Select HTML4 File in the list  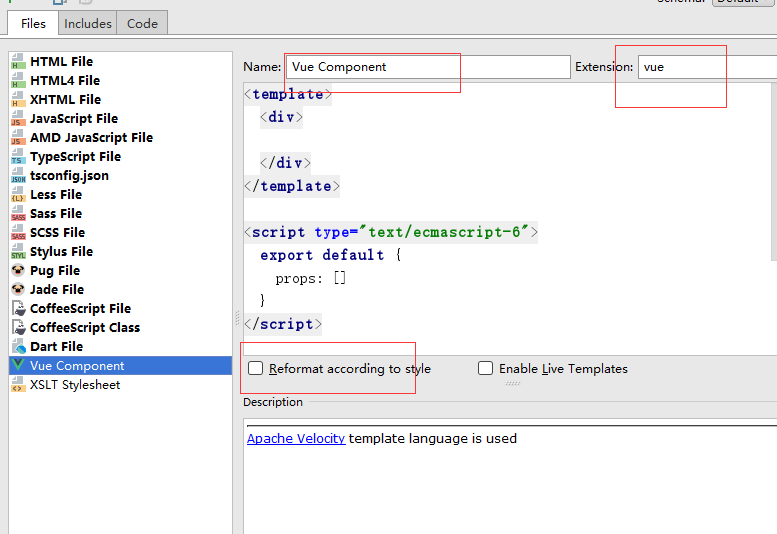(x=65, y=80)
